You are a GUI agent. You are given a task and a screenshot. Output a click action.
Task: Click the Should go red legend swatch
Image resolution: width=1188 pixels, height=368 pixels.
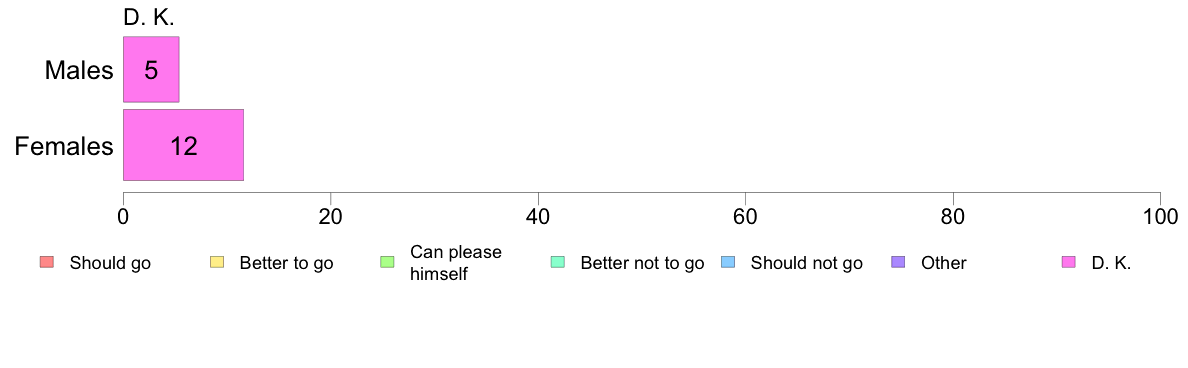pyautogui.click(x=46, y=263)
